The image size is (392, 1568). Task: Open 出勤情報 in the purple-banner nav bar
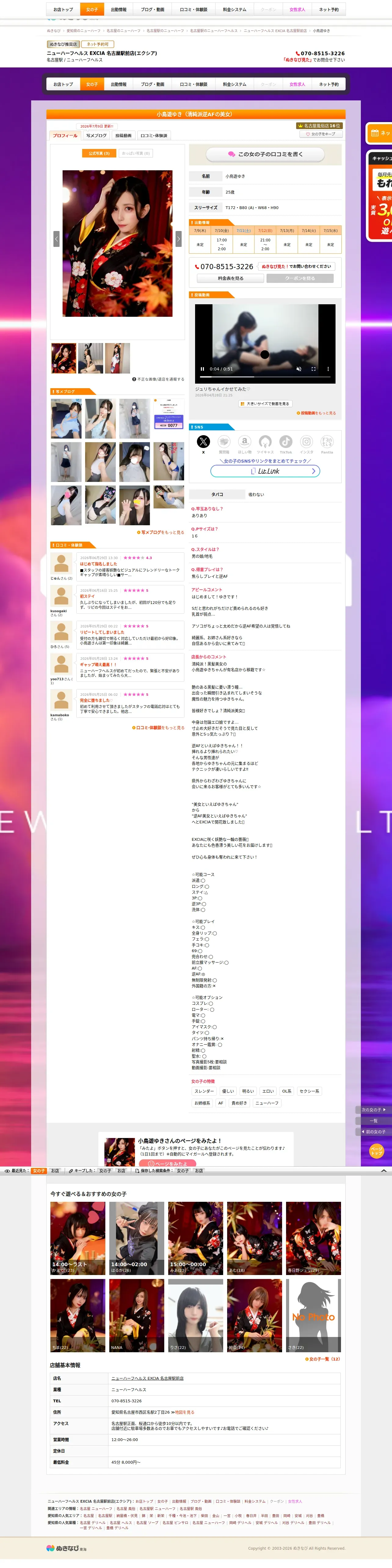pos(119,85)
